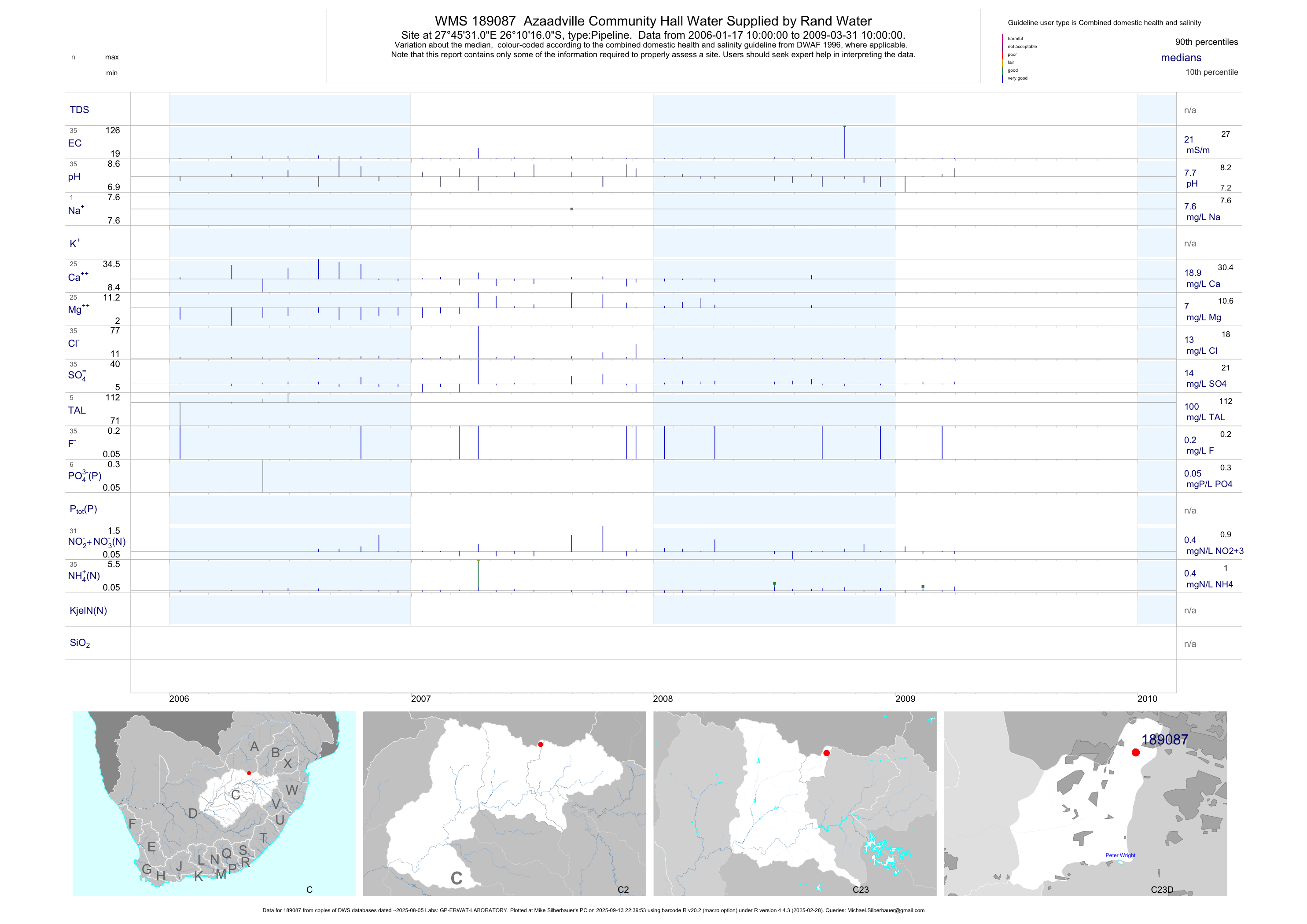Click the 18.9 mg/L Ca median value

1193,273
